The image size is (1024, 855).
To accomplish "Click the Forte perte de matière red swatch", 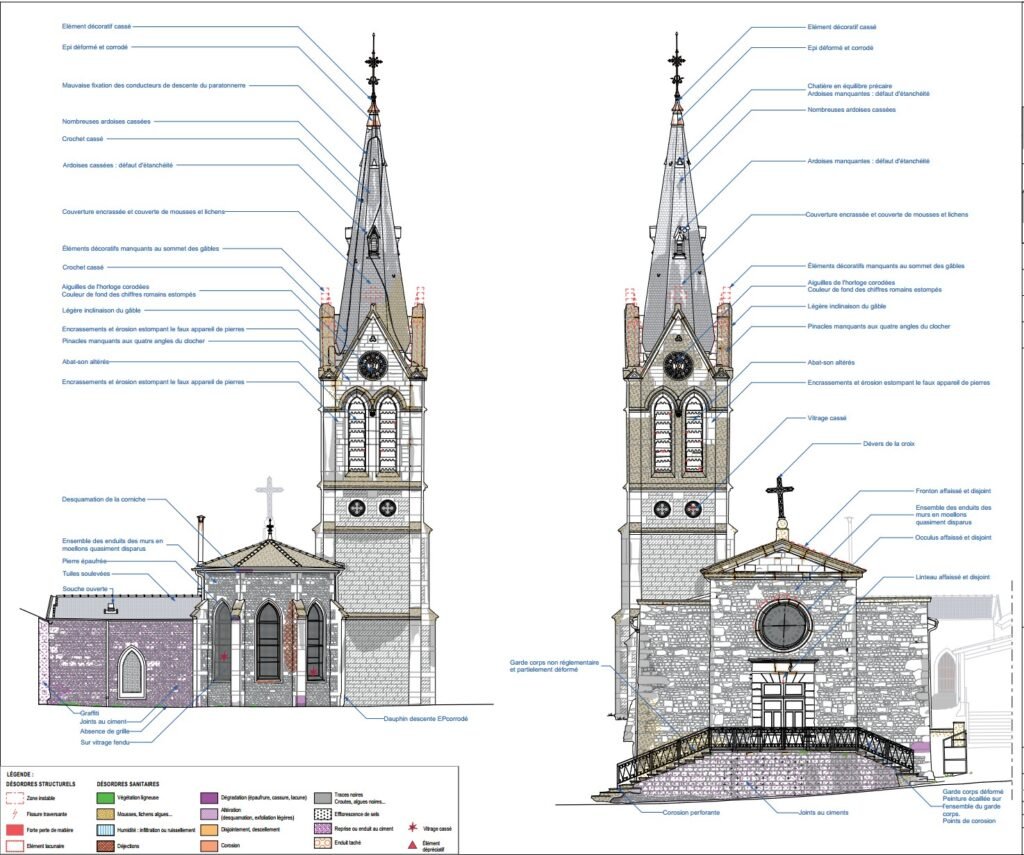I will (x=14, y=830).
